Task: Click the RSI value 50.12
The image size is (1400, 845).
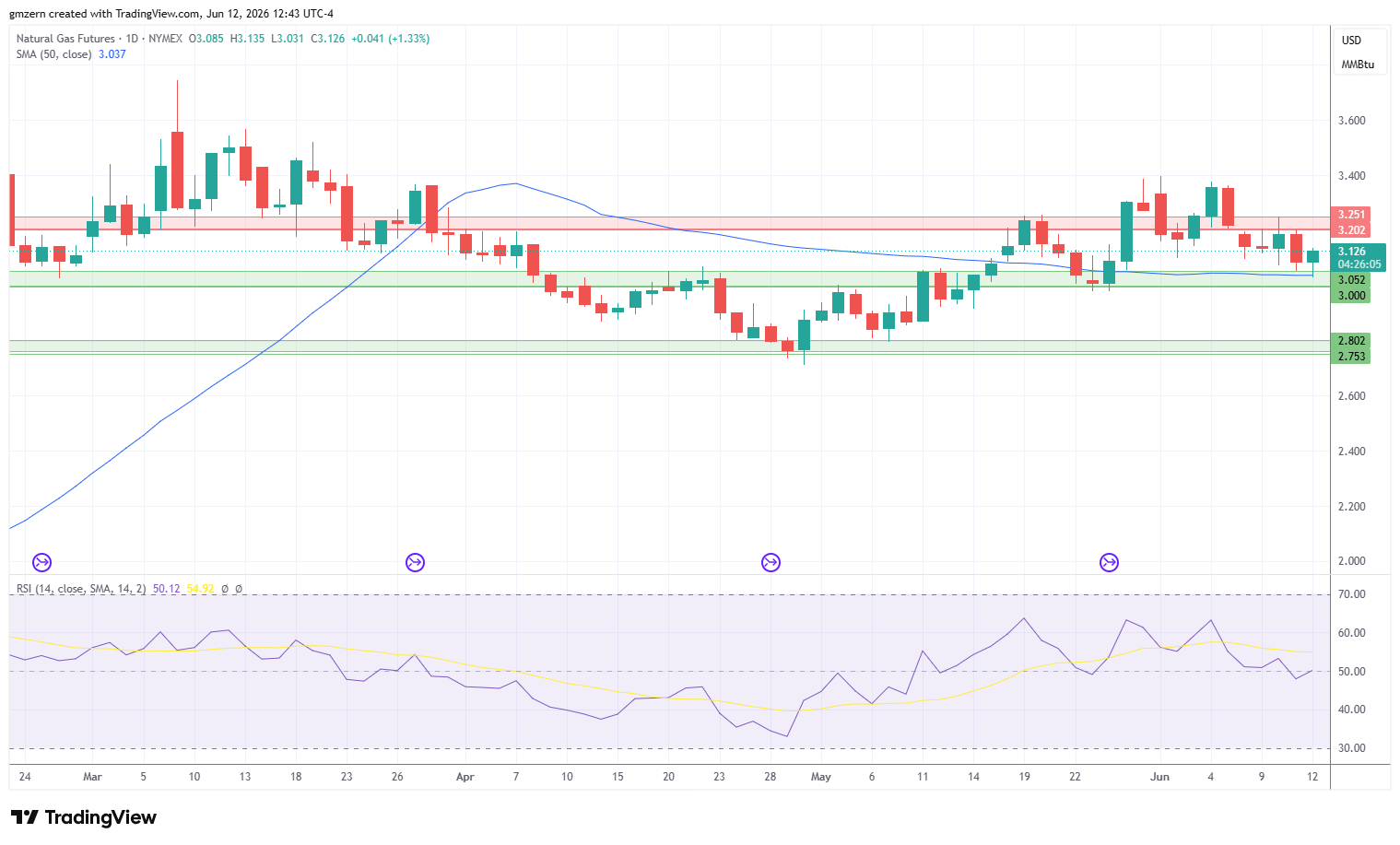Action: [166, 588]
